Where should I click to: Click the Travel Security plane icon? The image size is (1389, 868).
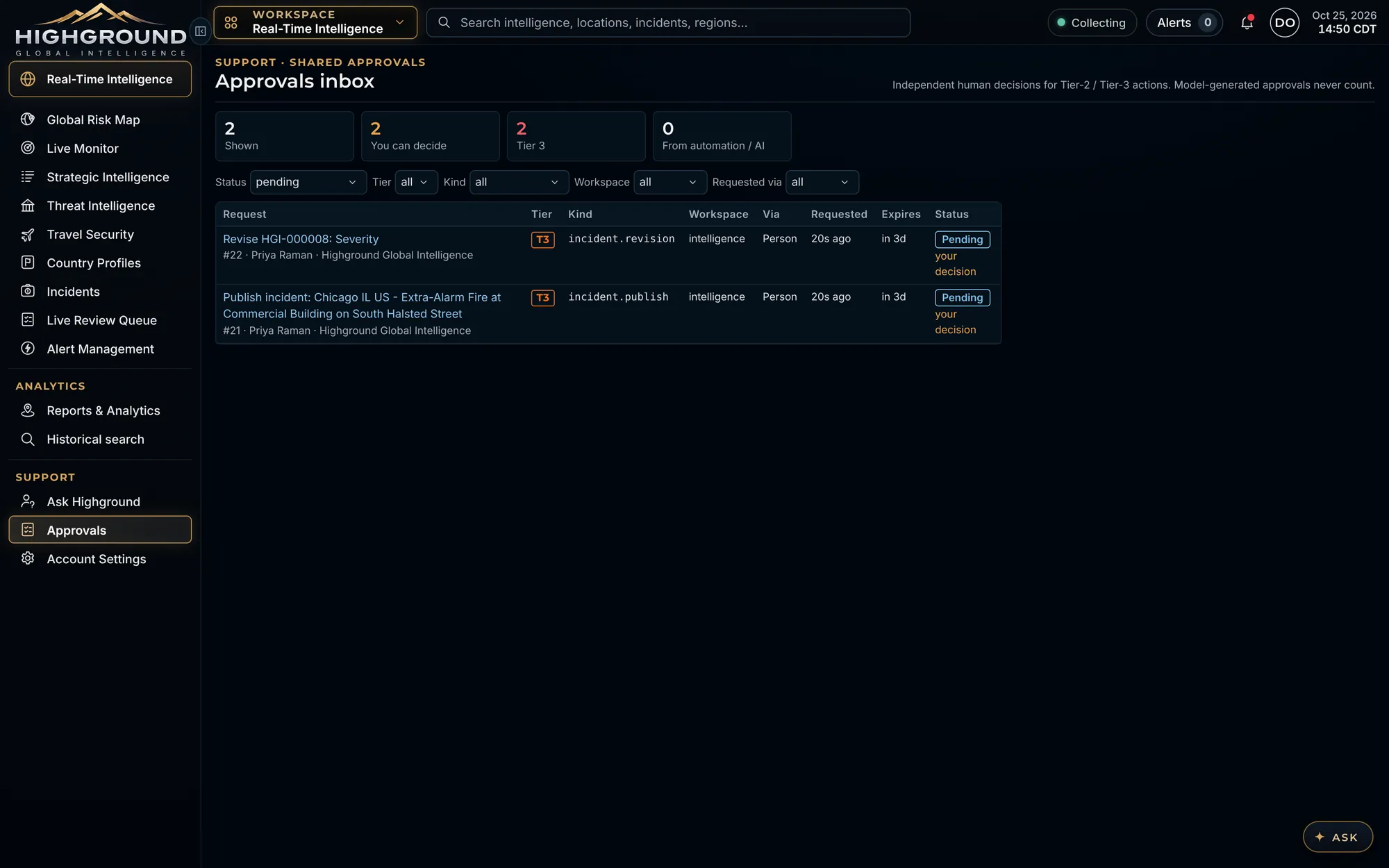tap(28, 235)
